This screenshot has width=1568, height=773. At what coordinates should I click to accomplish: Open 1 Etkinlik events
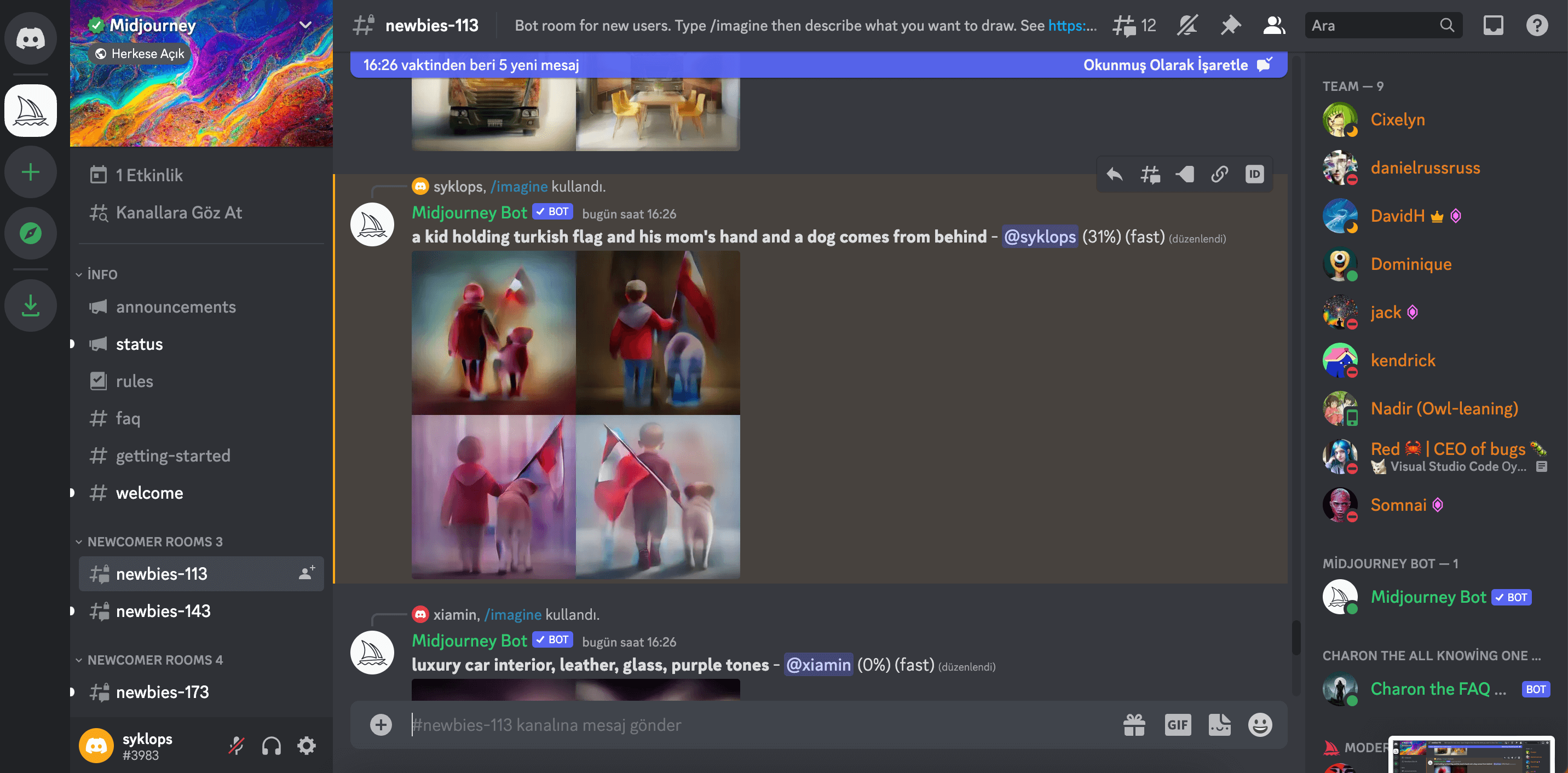[201, 175]
